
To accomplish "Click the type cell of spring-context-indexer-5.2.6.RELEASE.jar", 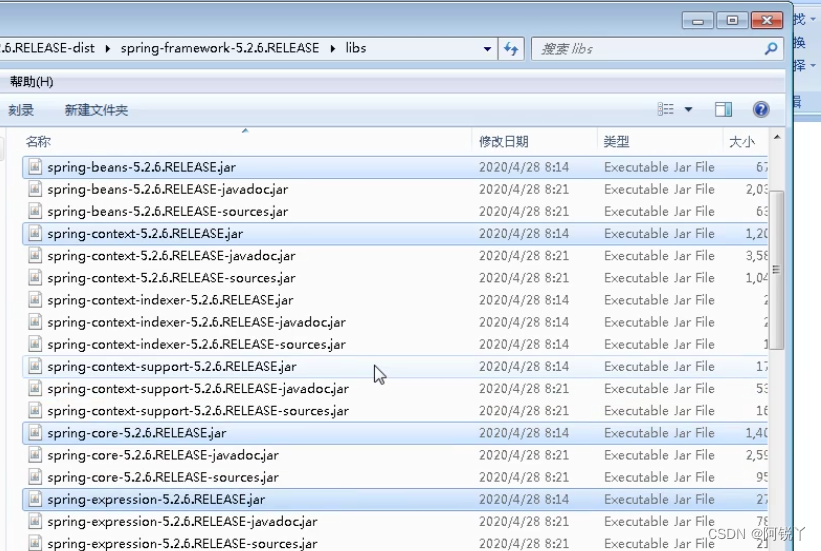I will [x=659, y=300].
